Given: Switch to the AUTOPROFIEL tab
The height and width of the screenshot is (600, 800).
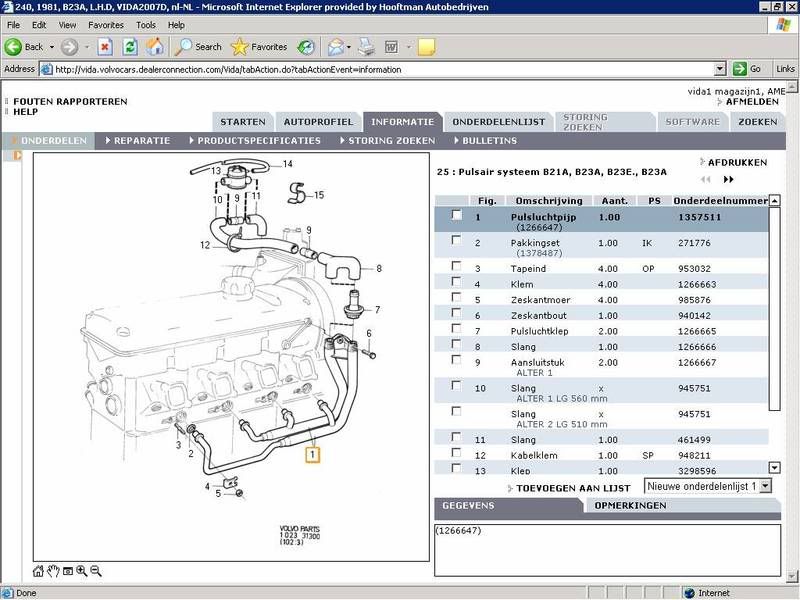Looking at the screenshot, I should 318,122.
